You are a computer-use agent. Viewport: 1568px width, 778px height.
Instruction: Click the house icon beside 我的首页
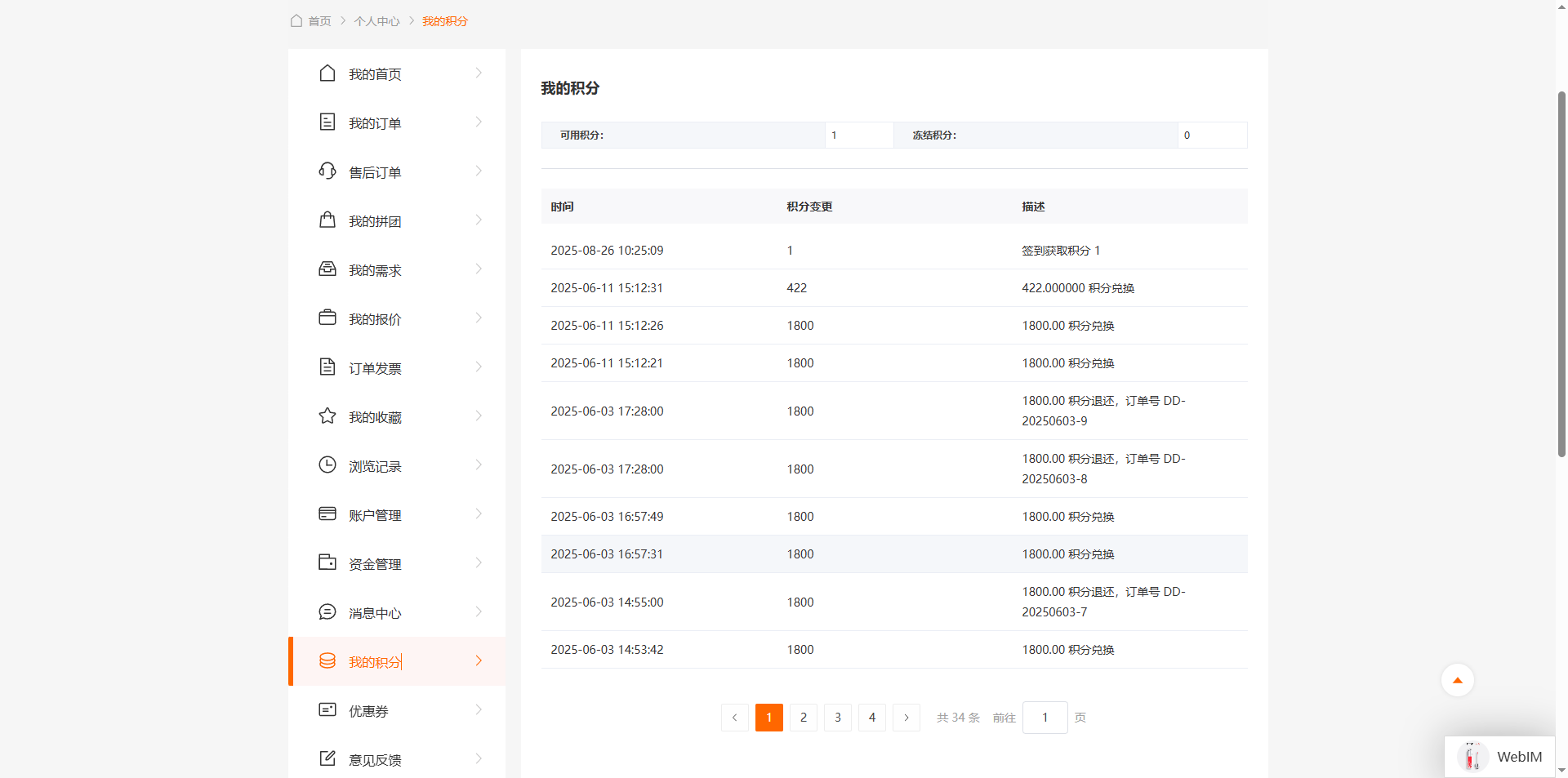[x=327, y=73]
